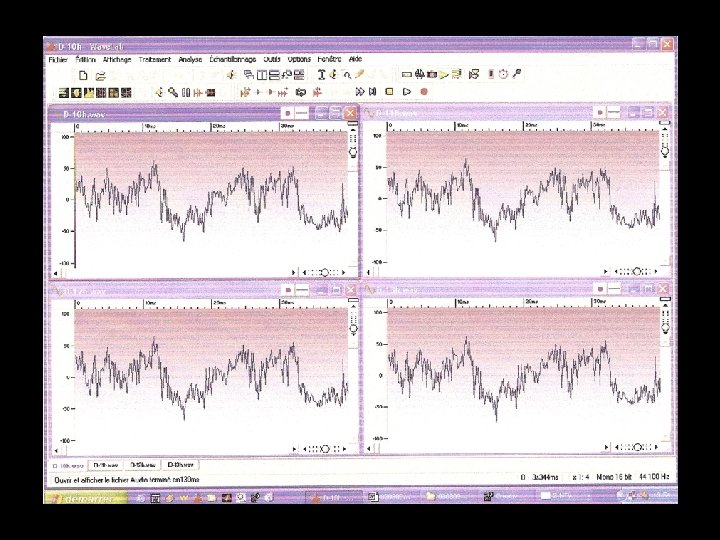
Task: Click the horizontal zoom wheel in the upper-right wave window
Action: (x=636, y=272)
